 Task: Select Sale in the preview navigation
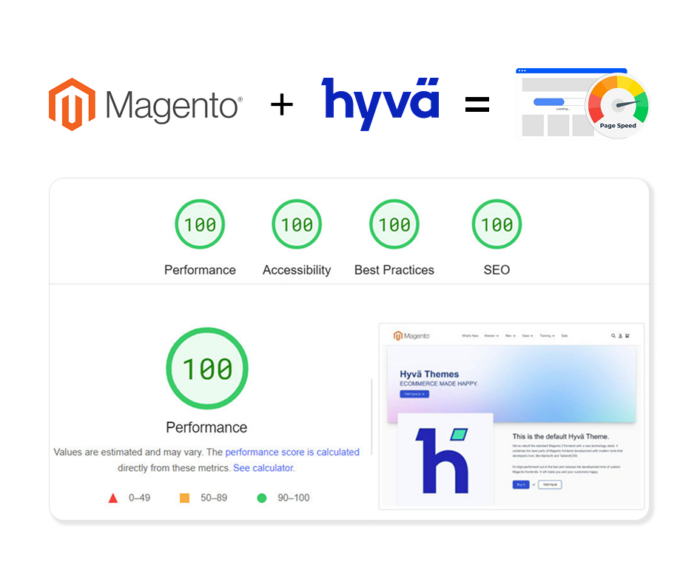(565, 336)
